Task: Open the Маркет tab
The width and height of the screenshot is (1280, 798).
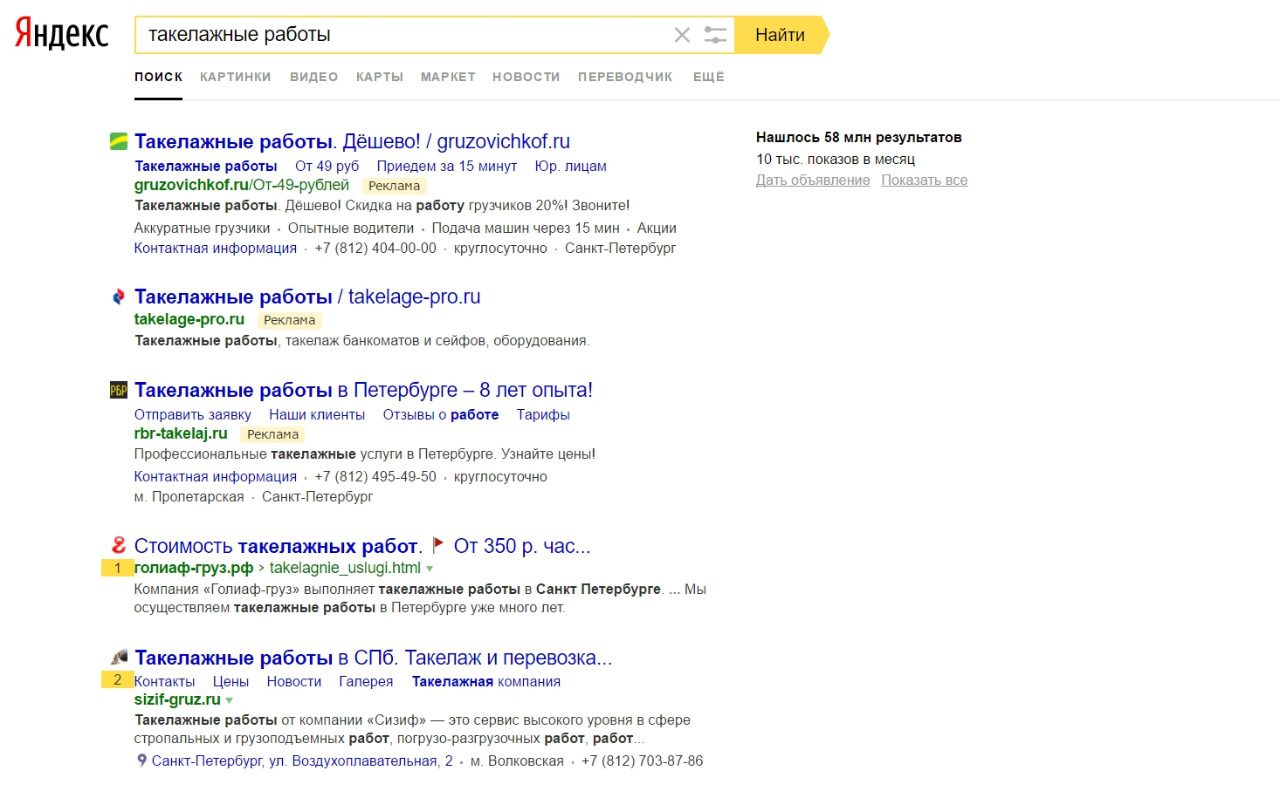Action: click(448, 77)
